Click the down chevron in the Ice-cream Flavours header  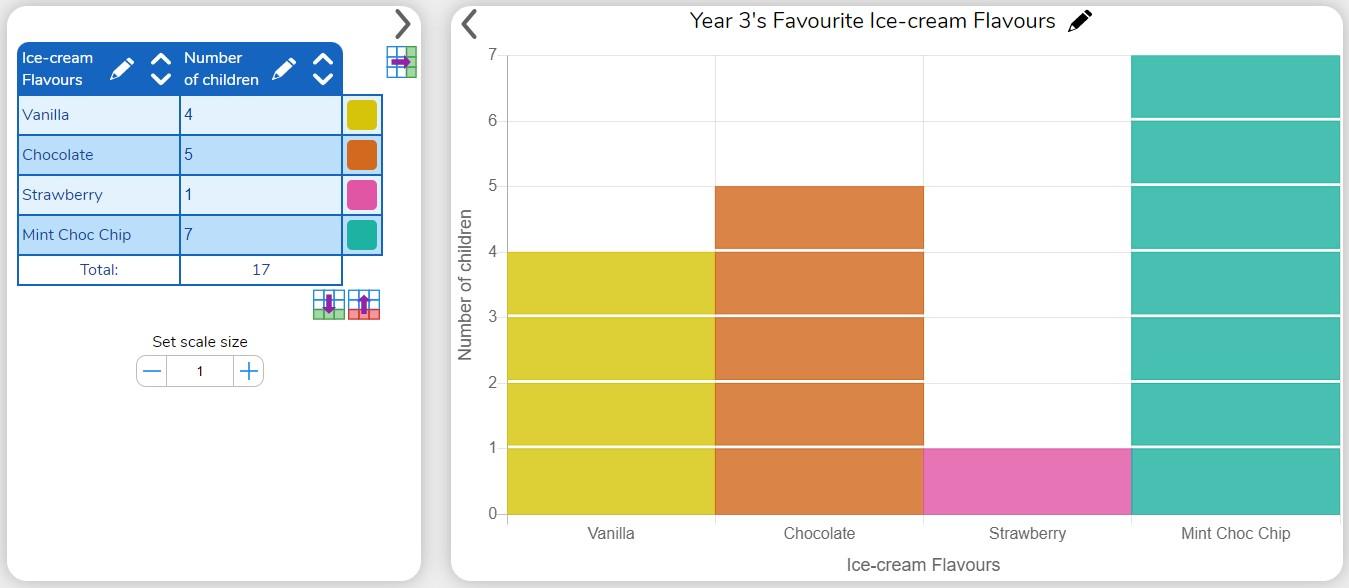(160, 79)
